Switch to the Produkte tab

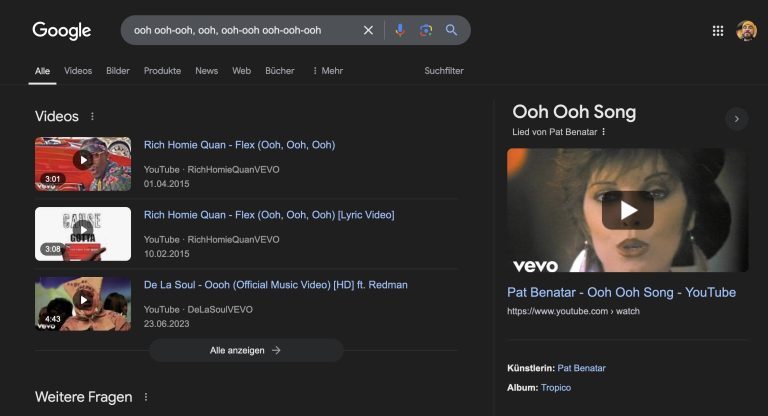[x=162, y=71]
